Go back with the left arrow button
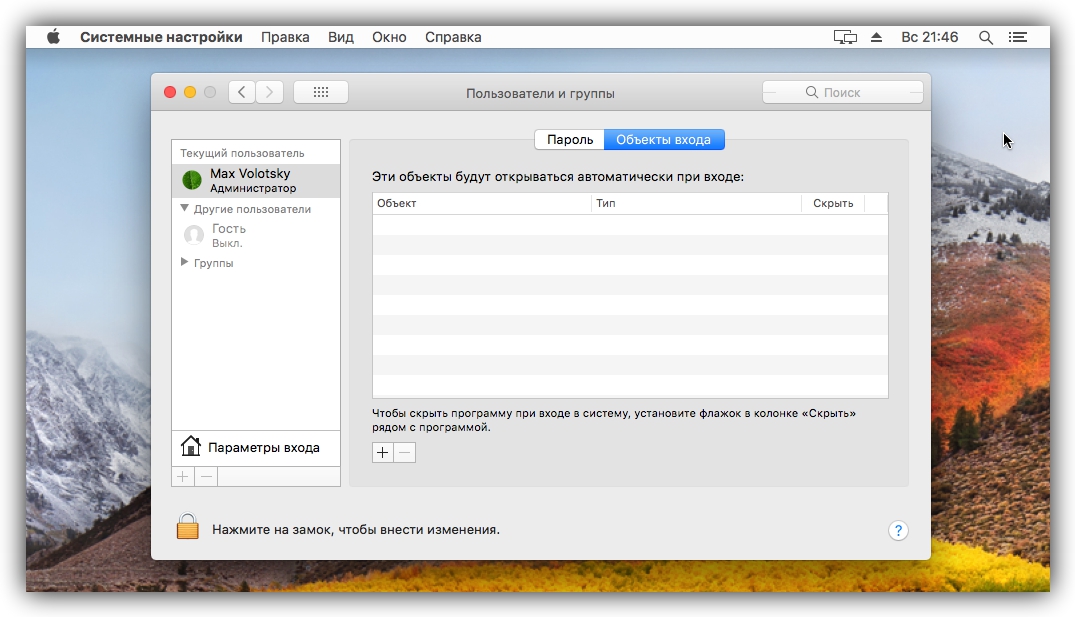Viewport: 1075px width, 617px height. pos(242,92)
